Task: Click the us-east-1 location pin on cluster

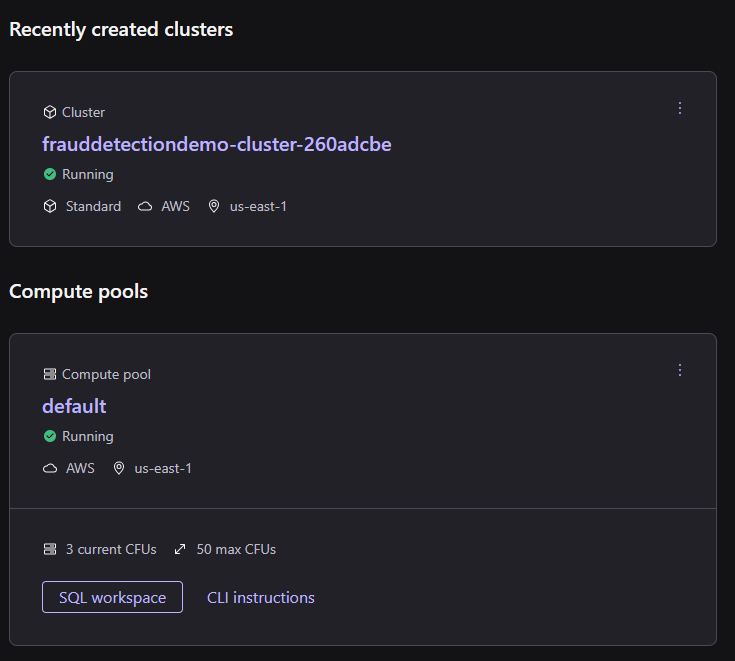Action: (213, 206)
